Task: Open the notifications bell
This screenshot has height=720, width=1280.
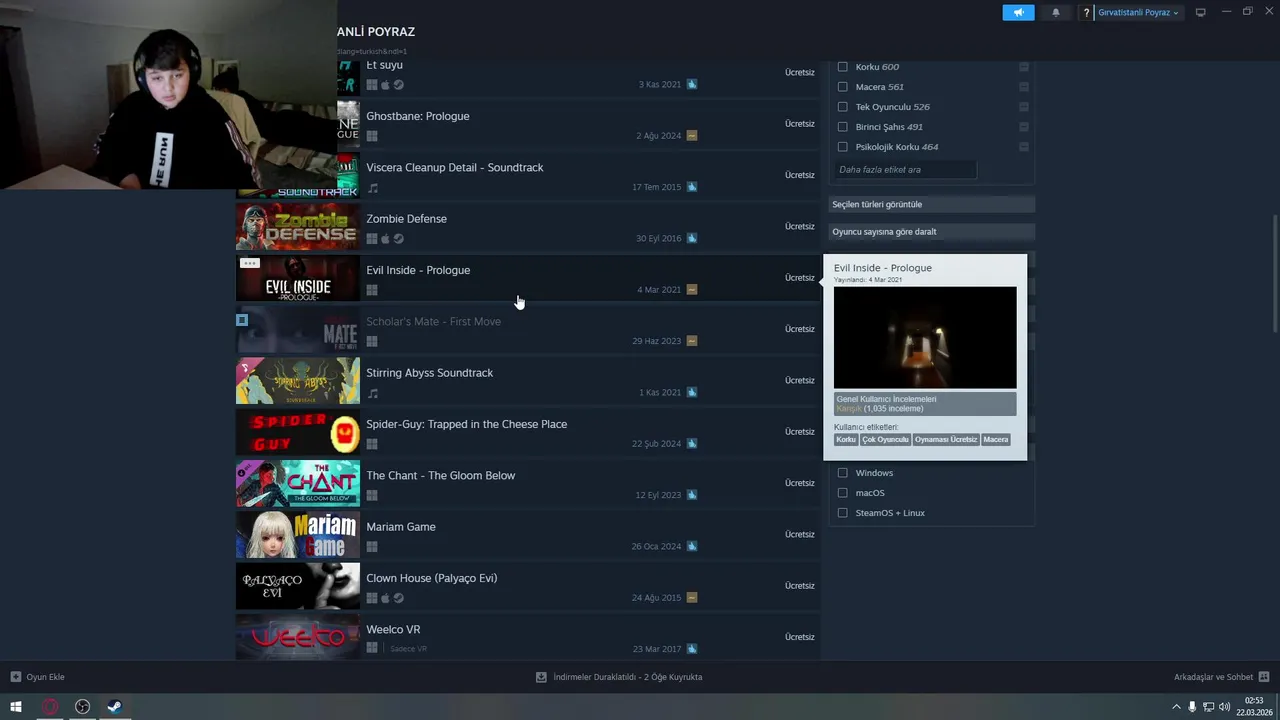Action: click(x=1056, y=12)
